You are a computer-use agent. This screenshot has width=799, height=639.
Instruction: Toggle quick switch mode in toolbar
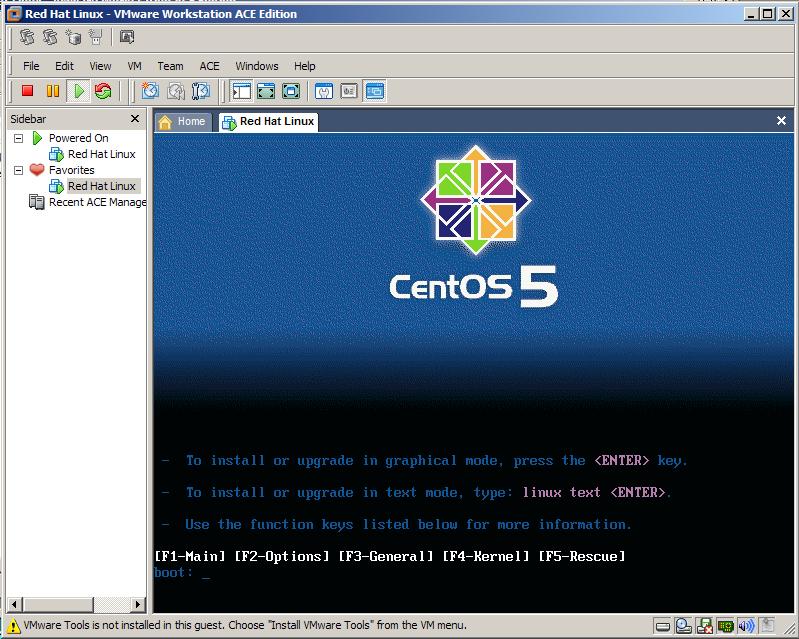266,91
